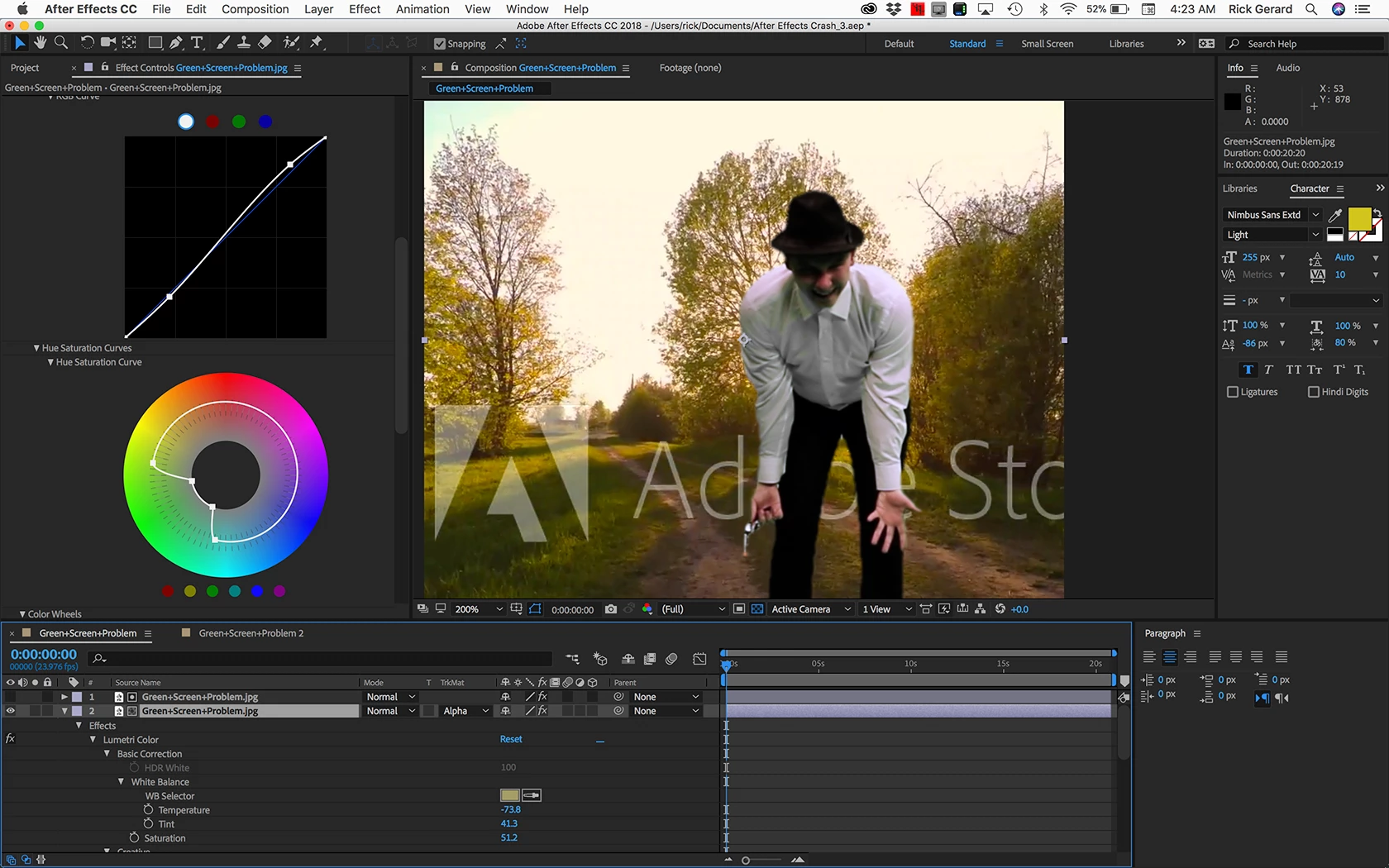Collapse the White Balance group

121,781
